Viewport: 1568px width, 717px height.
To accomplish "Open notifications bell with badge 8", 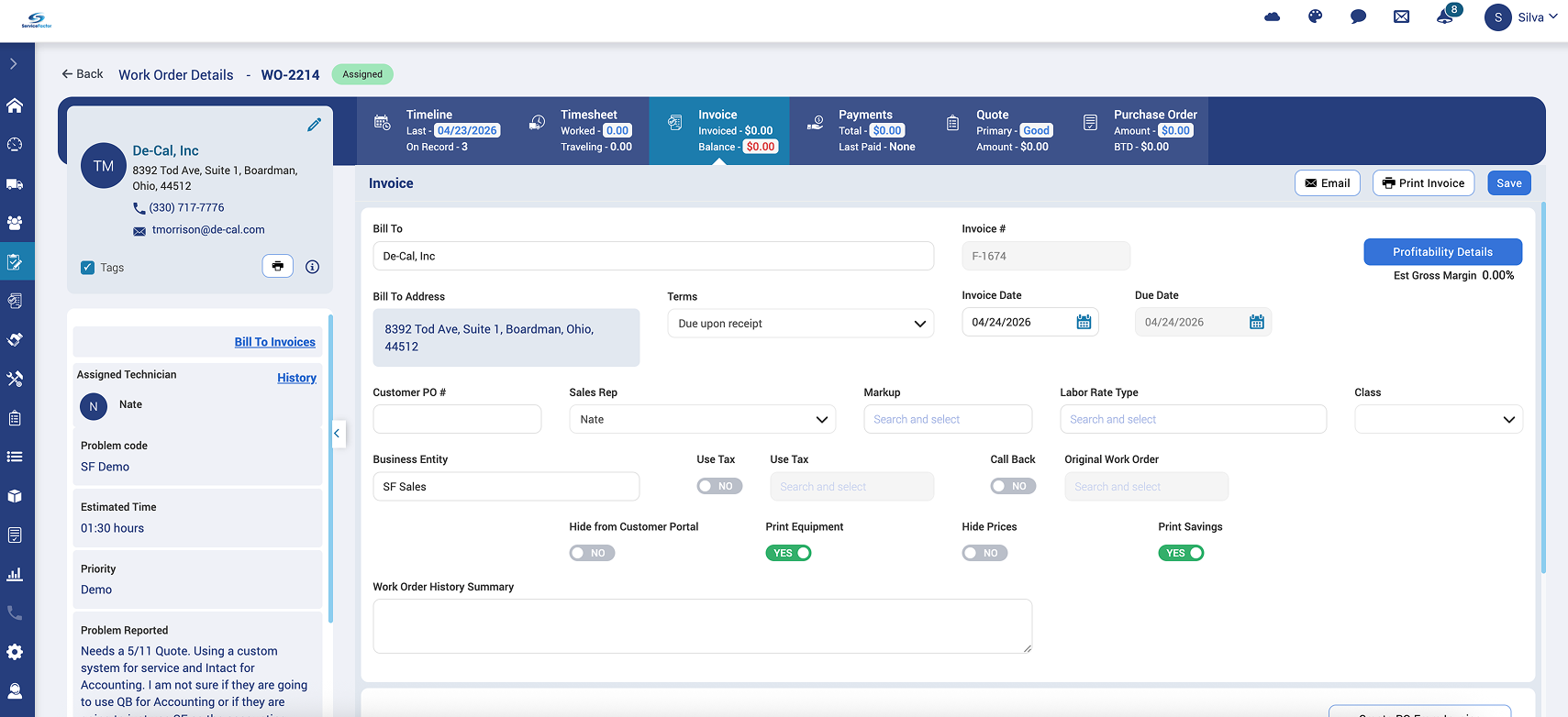I will click(x=1446, y=16).
